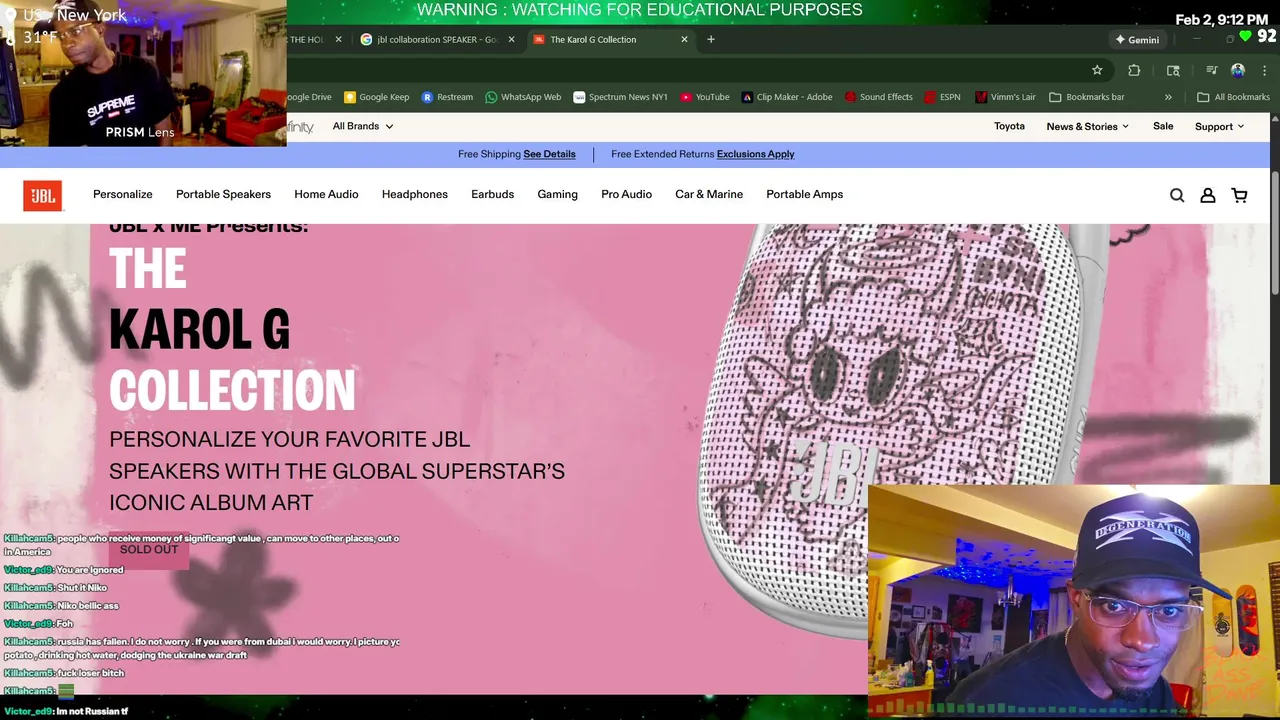1280x720 pixels.
Task: Click the SOLD OUT button
Action: tap(148, 550)
